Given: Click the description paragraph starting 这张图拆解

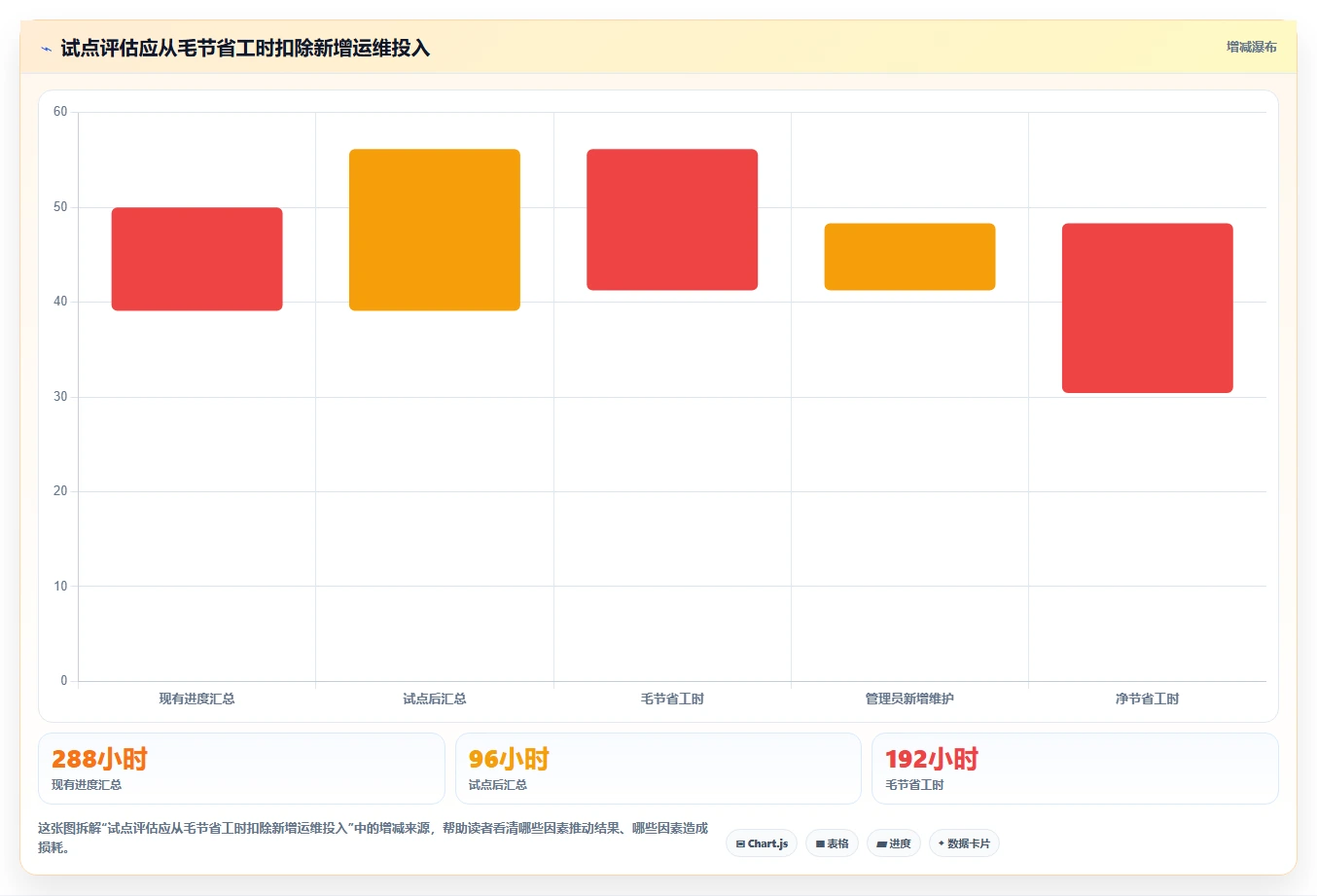Looking at the screenshot, I should 374,838.
